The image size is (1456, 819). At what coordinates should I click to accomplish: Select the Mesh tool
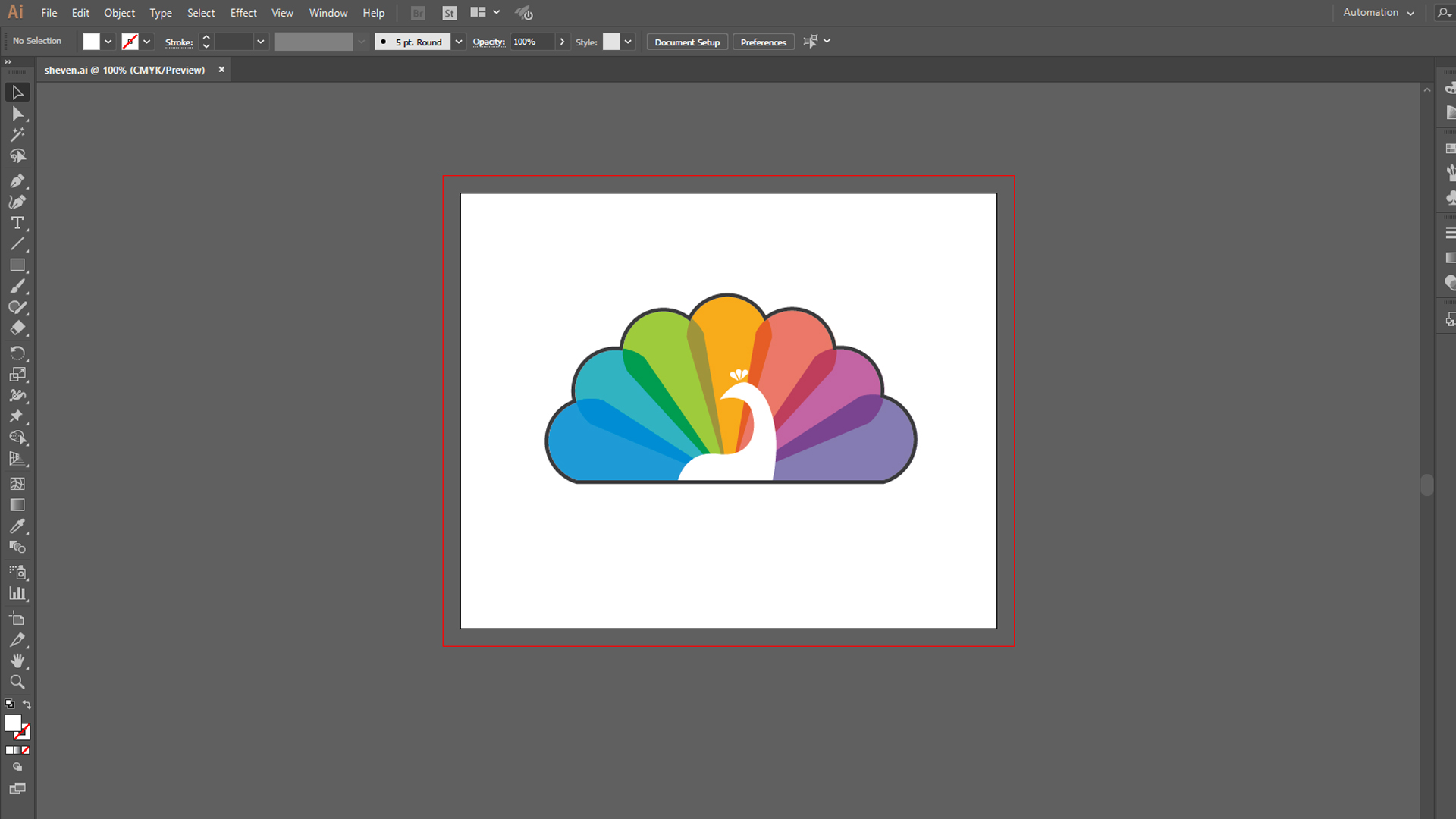click(x=17, y=484)
